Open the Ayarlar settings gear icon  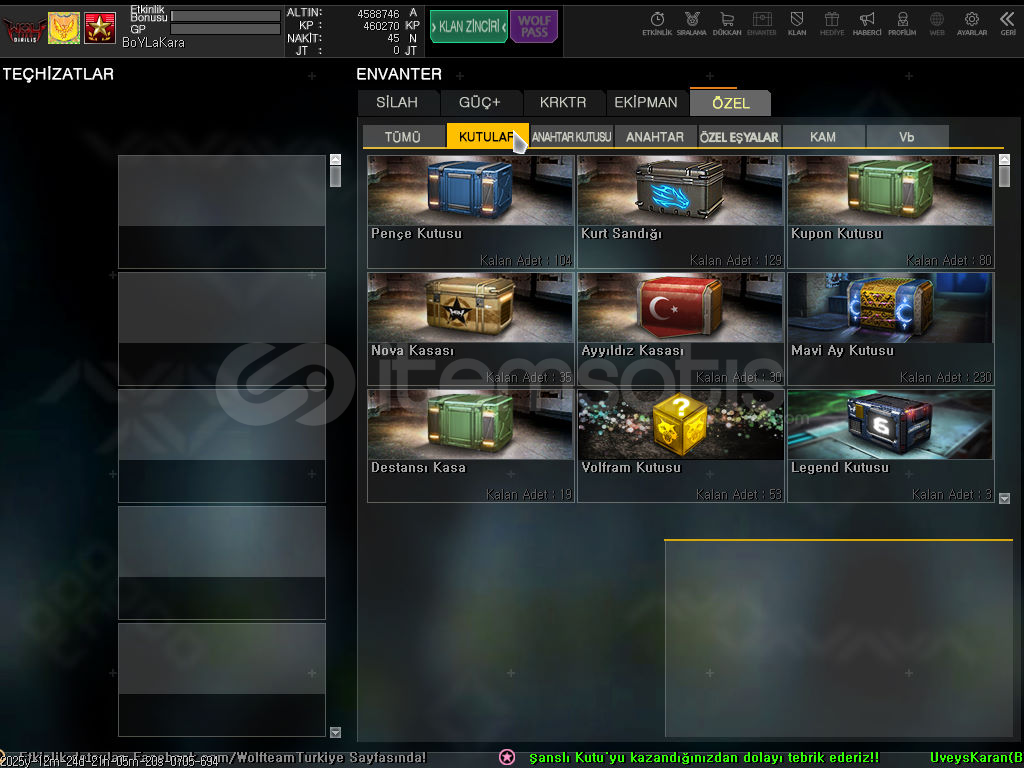point(972,23)
